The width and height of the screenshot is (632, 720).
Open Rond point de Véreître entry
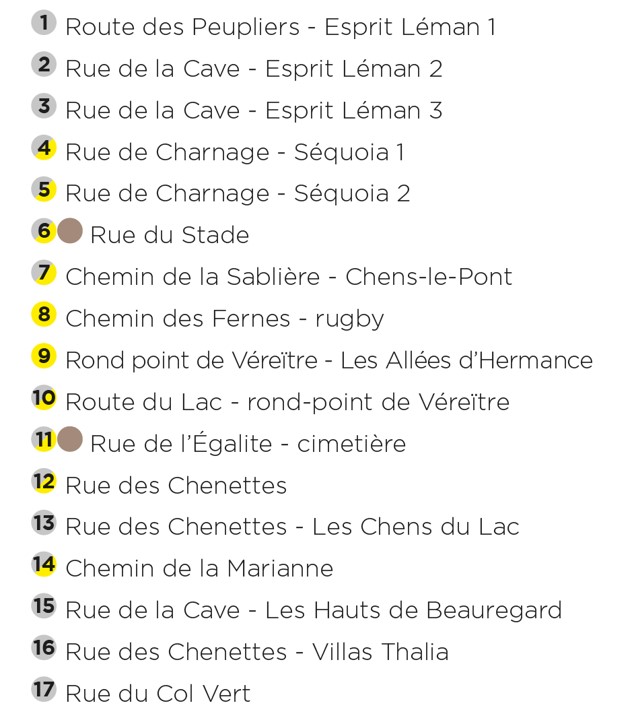[329, 360]
